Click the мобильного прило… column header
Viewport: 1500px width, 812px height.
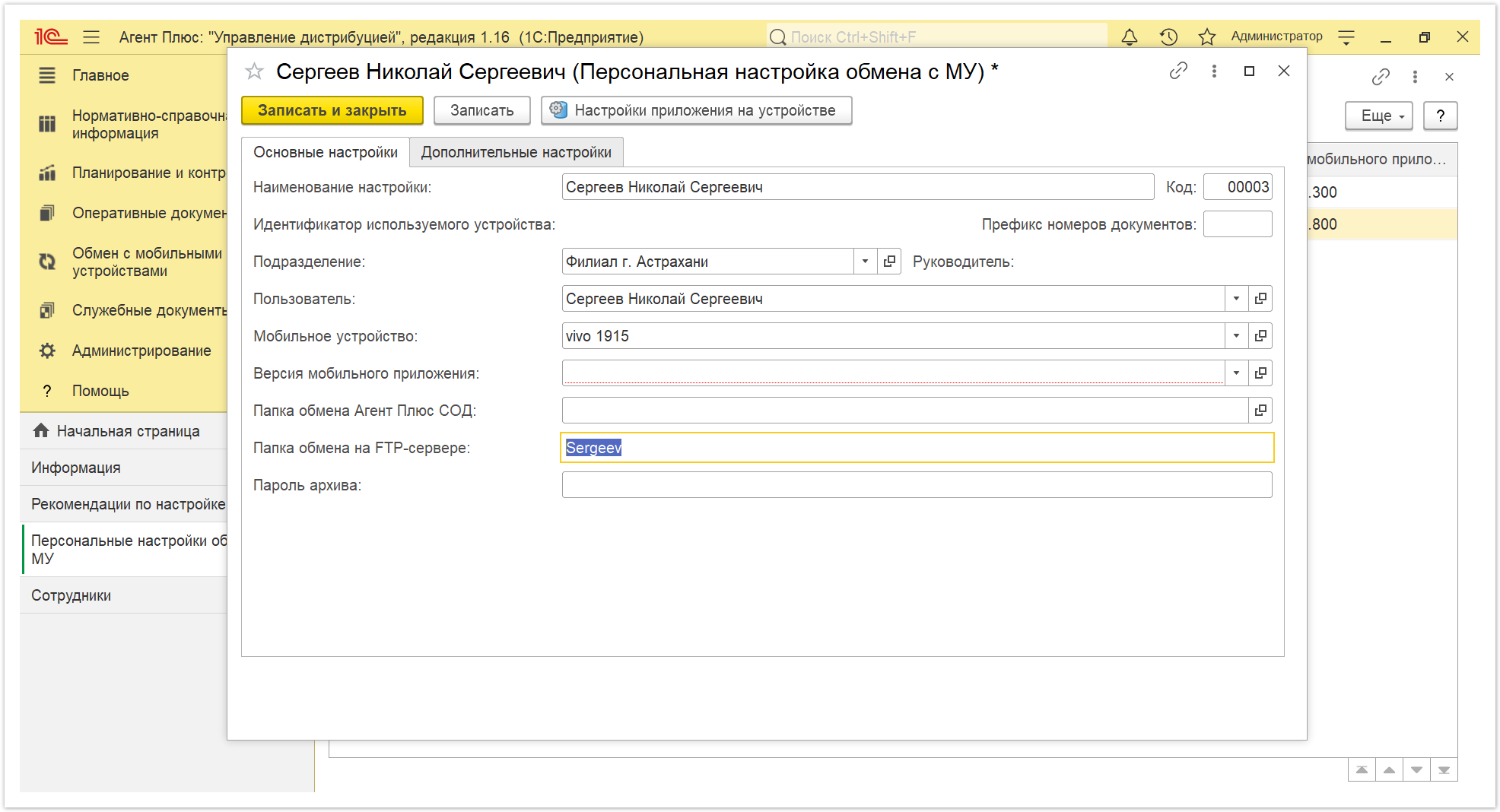pos(1381,159)
